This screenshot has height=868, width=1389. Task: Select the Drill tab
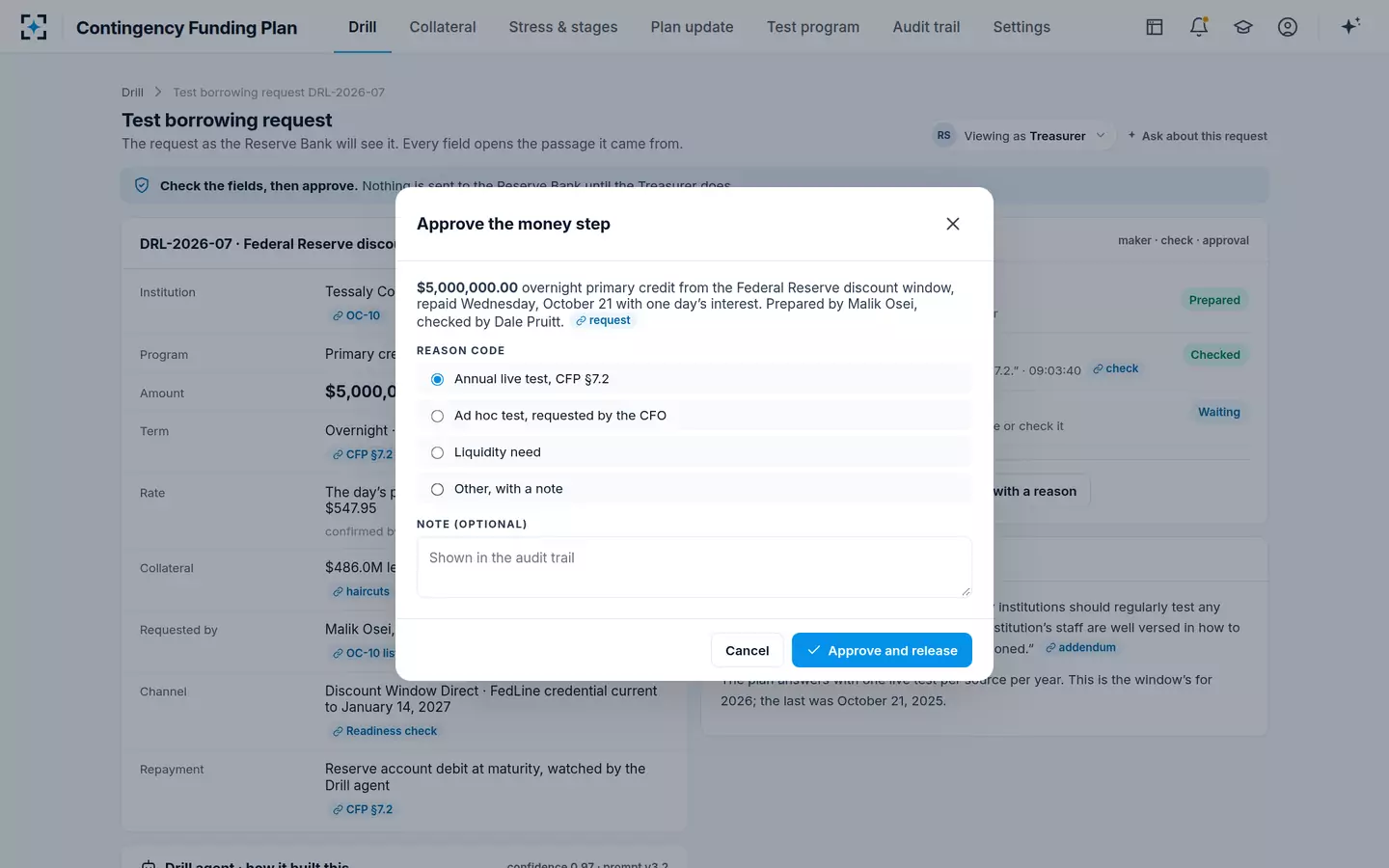(363, 27)
